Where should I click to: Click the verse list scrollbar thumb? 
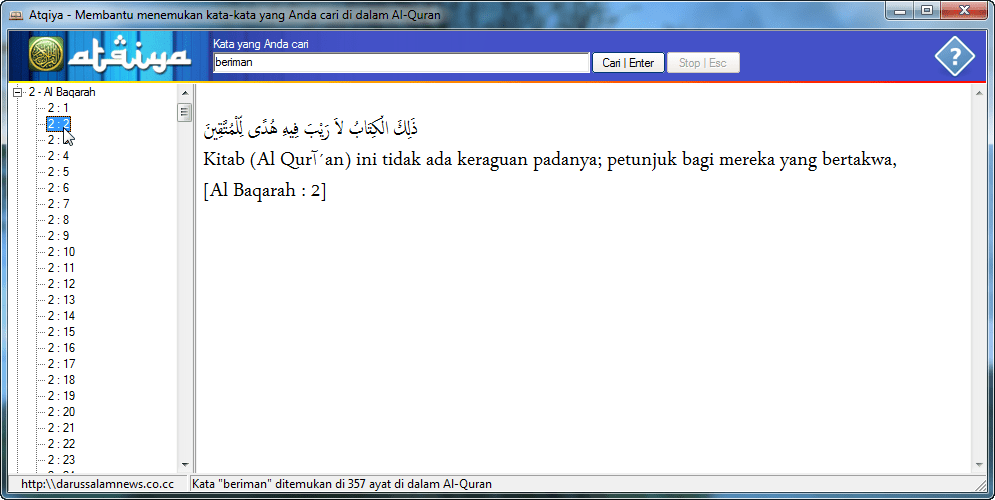tap(184, 112)
